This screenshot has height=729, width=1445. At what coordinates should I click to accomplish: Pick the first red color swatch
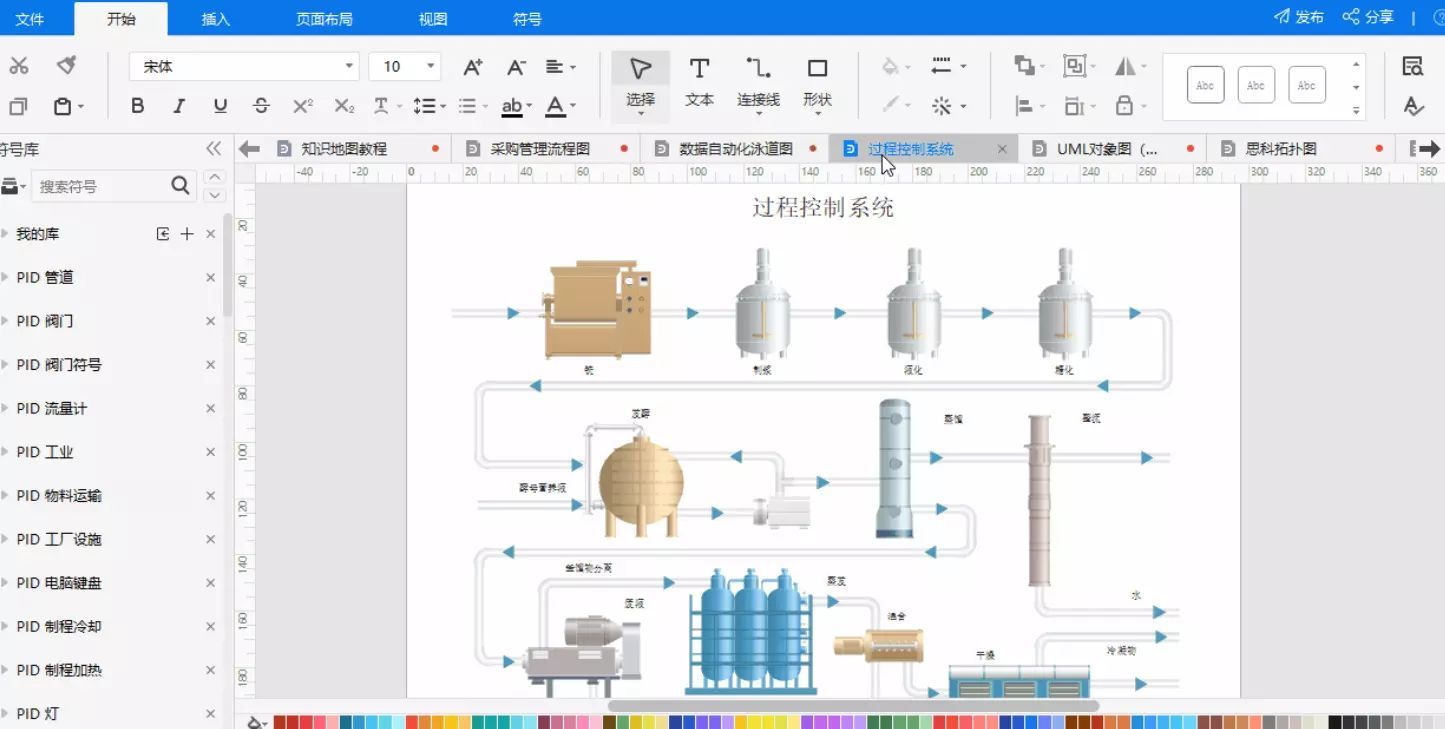click(x=280, y=722)
